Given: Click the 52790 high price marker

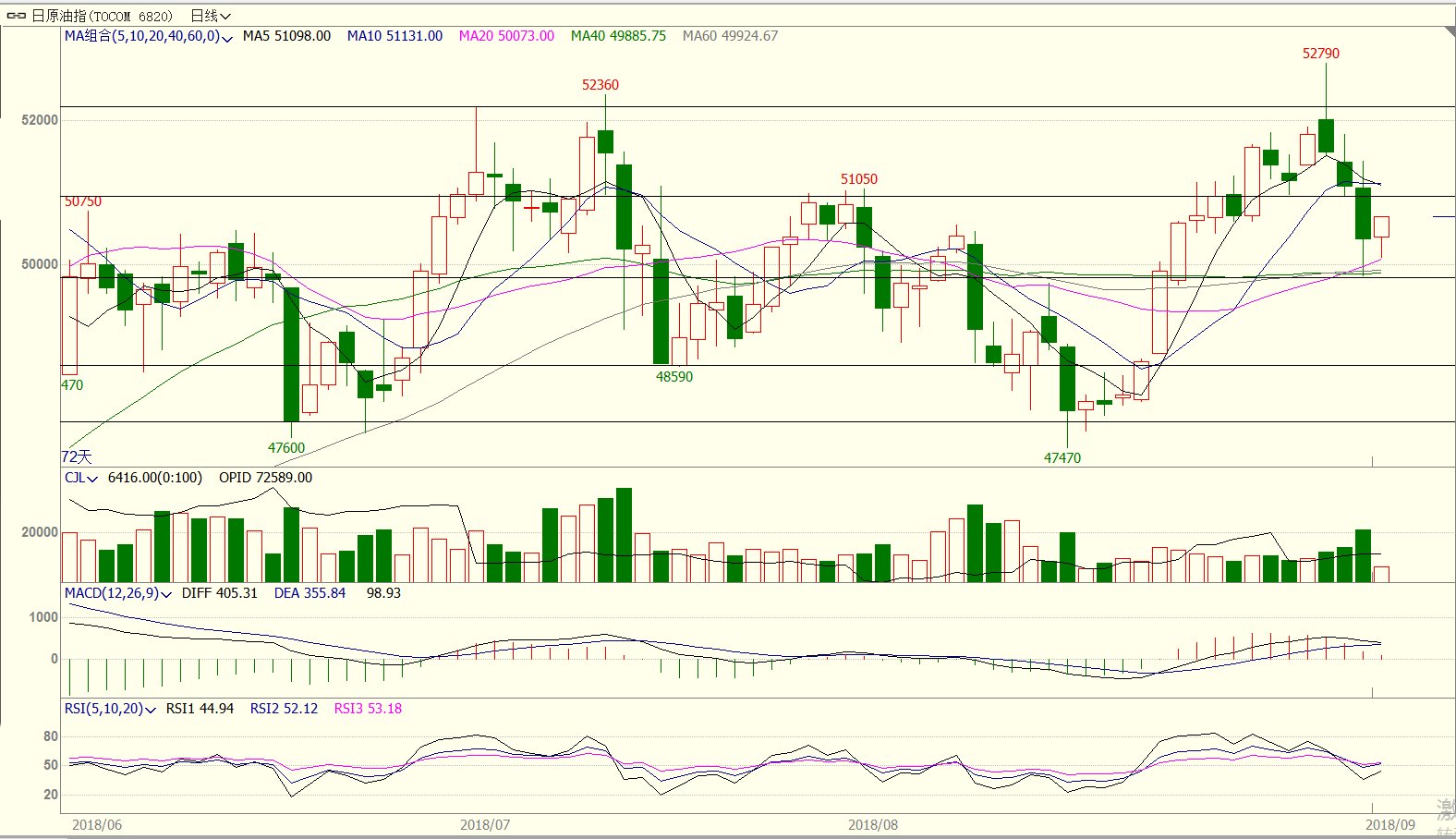Looking at the screenshot, I should point(1320,54).
